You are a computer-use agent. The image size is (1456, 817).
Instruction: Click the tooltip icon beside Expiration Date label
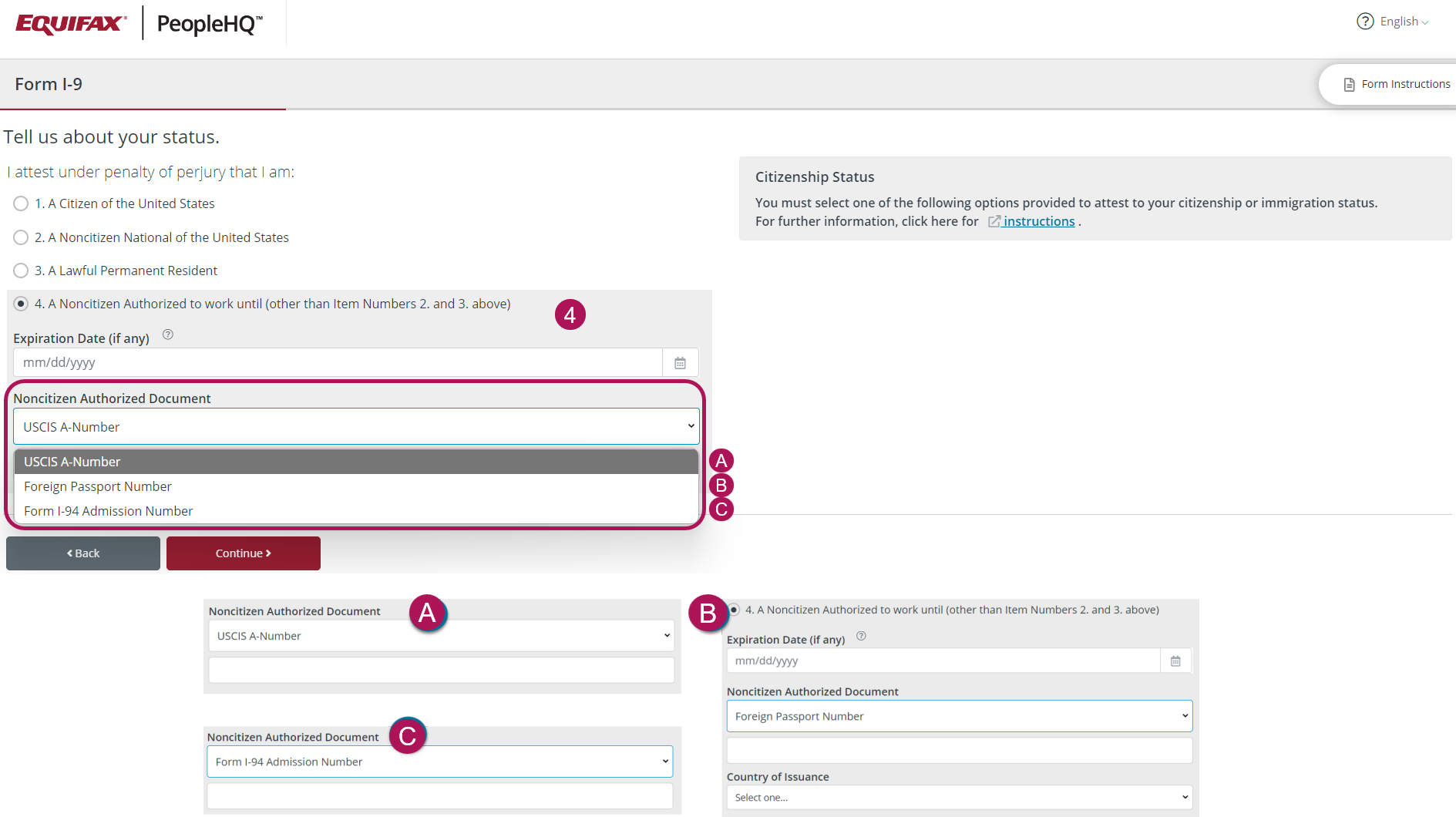167,335
